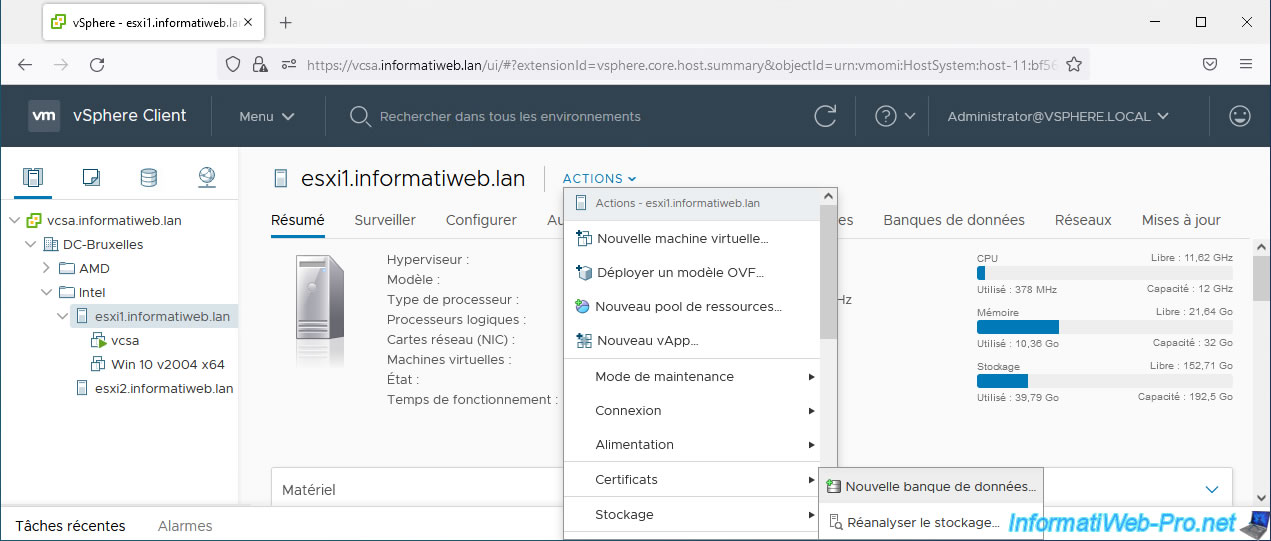Click Firefox reload page button
This screenshot has height=541, width=1271.
pos(97,64)
